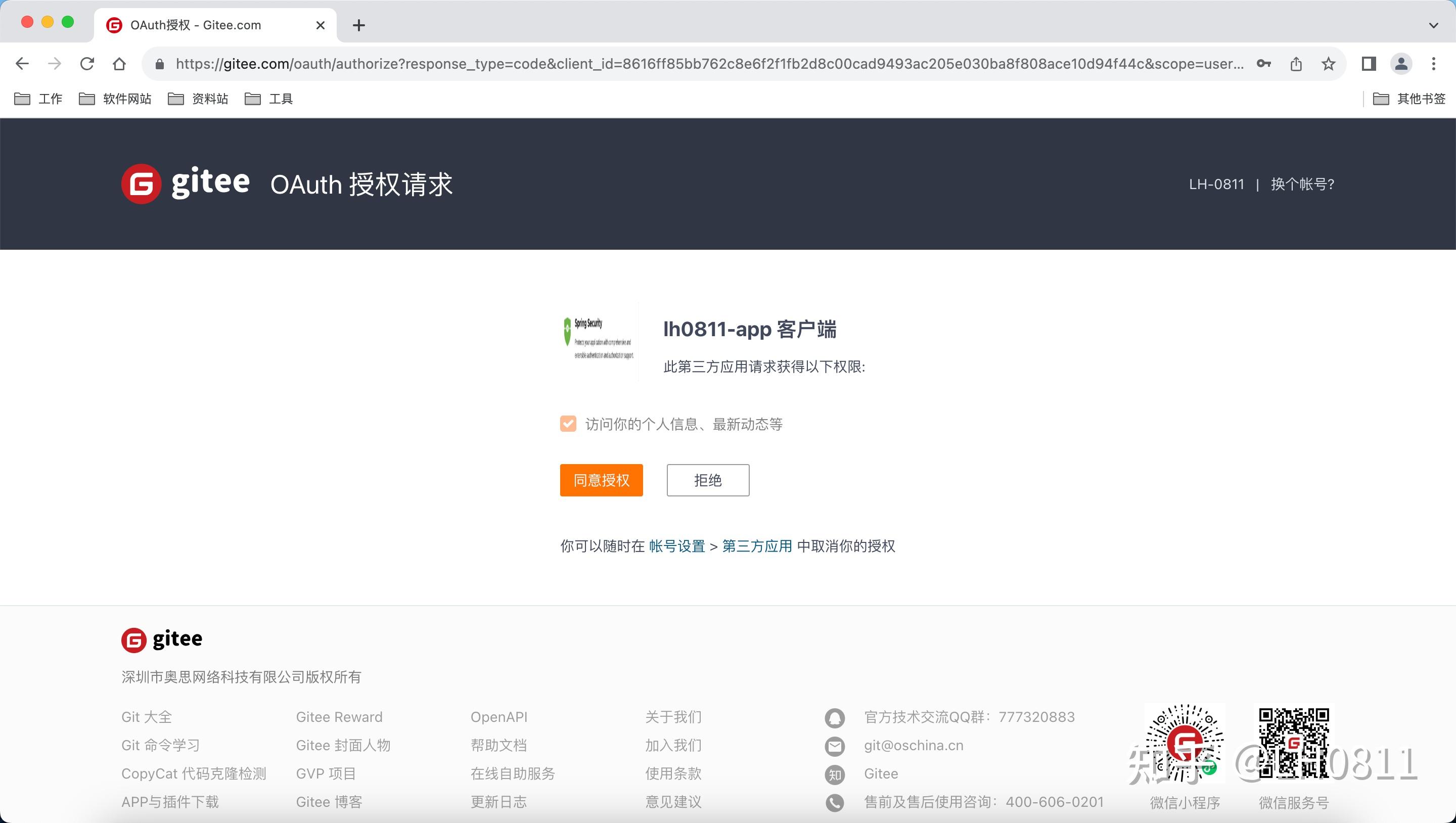Click the browser profile avatar icon
This screenshot has height=823, width=1456.
pos(1400,63)
